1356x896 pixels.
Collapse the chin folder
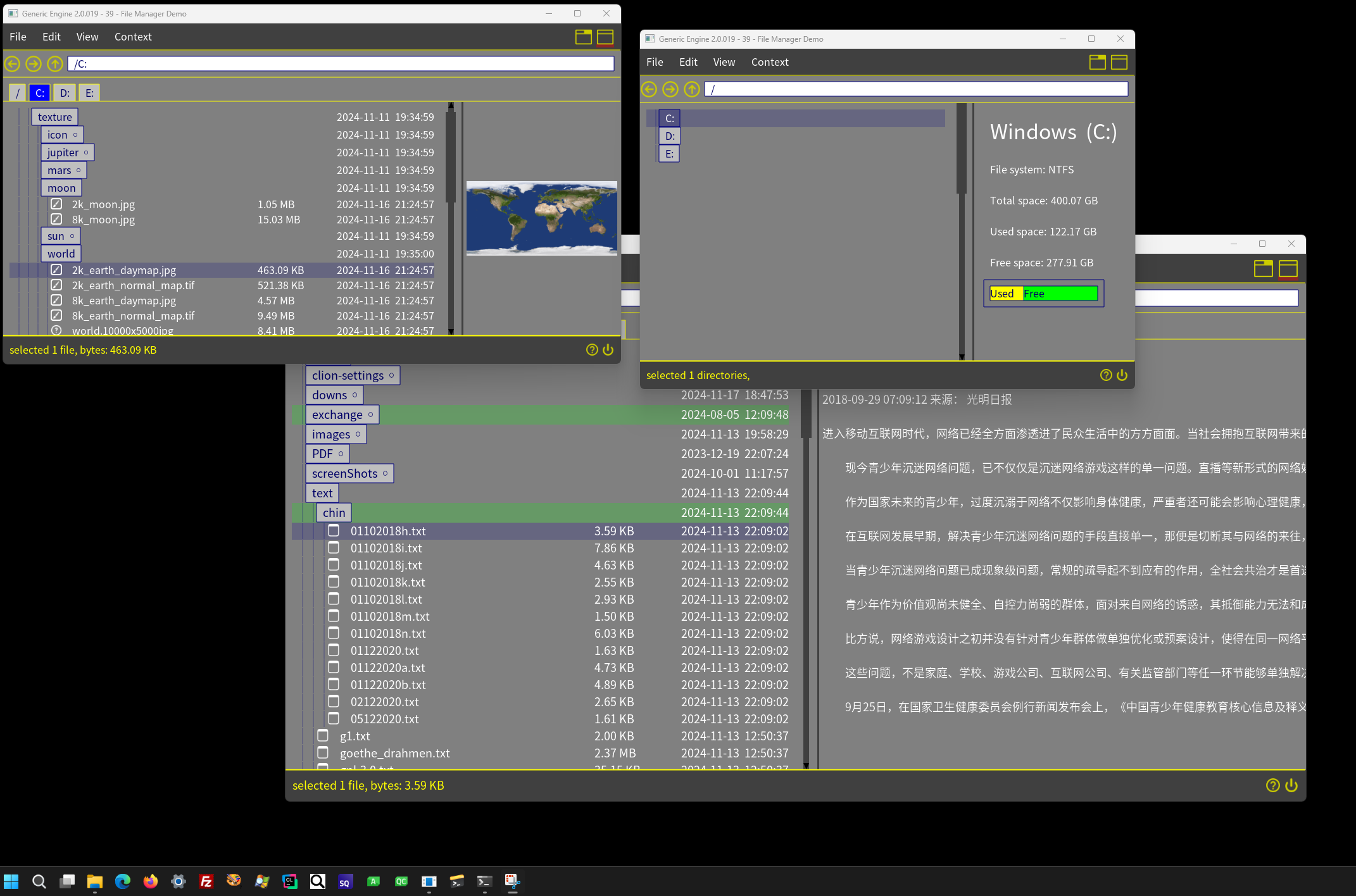334,513
